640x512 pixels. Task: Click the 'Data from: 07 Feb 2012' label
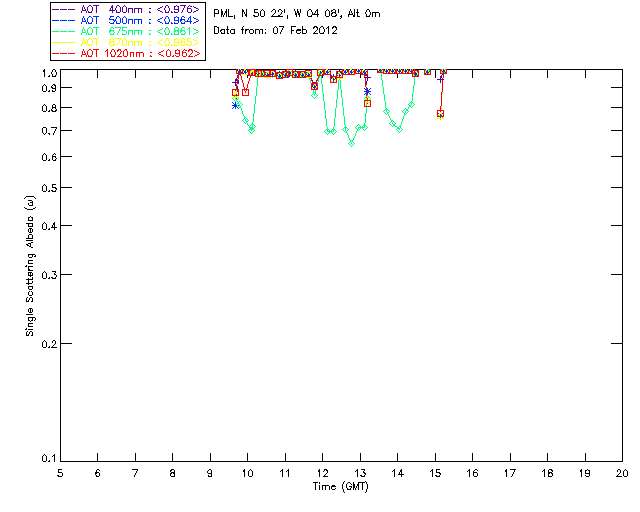point(276,31)
